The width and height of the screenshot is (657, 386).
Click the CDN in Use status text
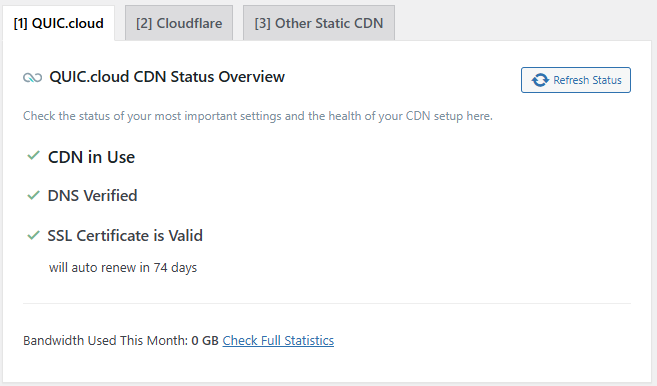point(91,157)
